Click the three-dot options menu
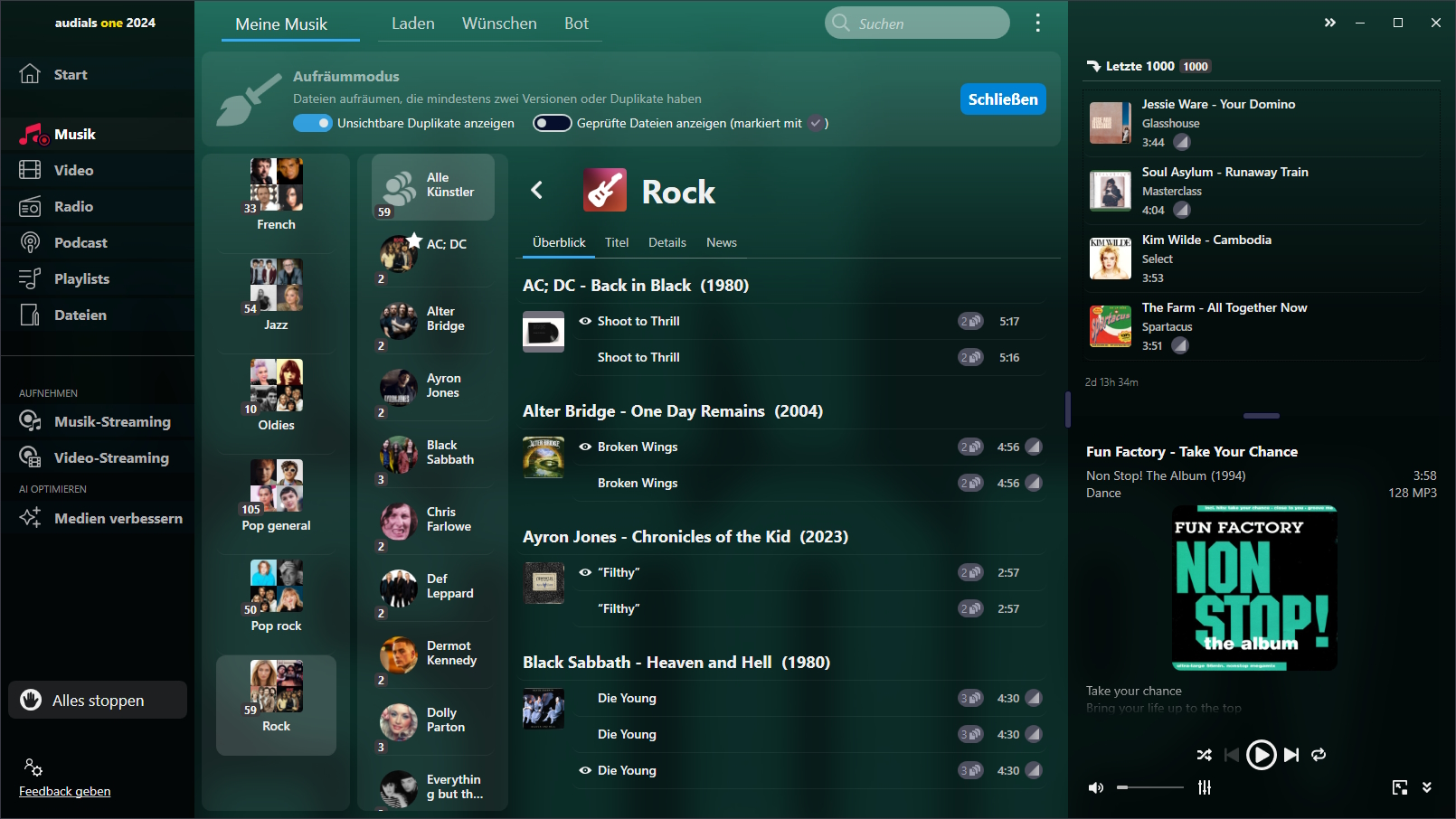 [1037, 23]
